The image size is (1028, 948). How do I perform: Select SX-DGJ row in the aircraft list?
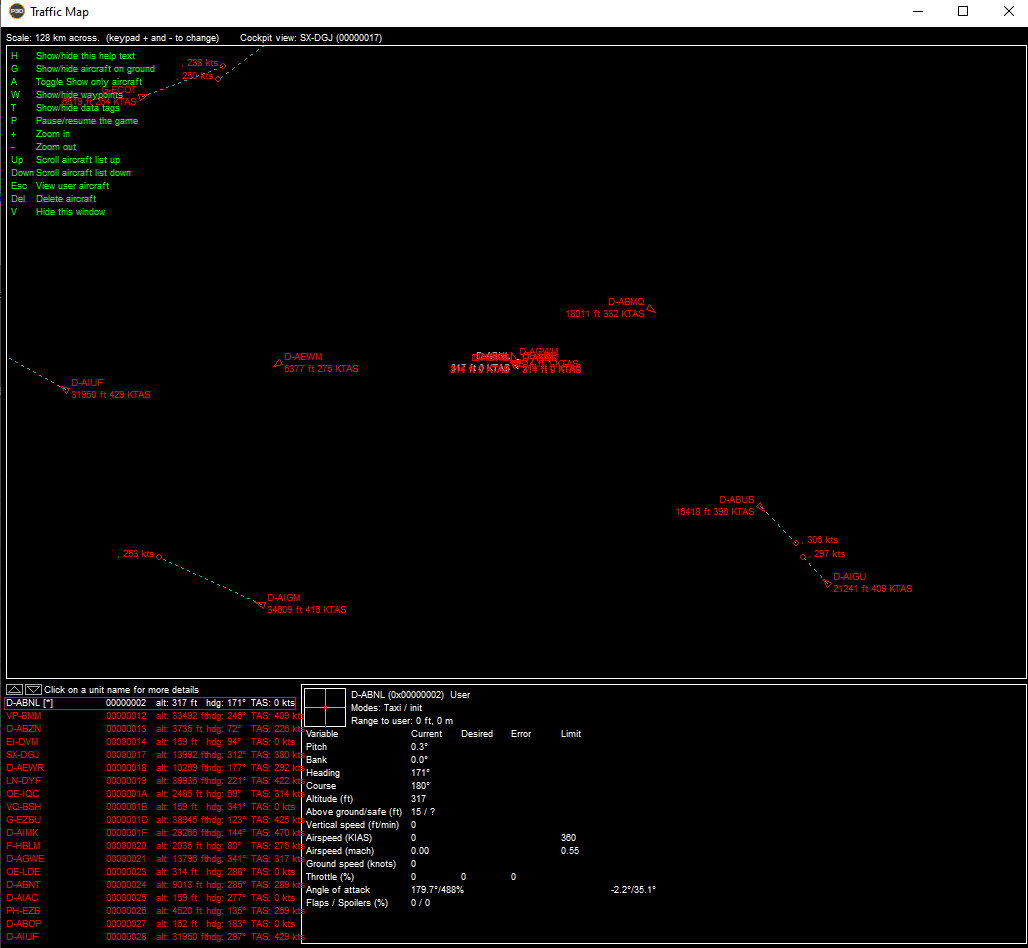pos(24,755)
